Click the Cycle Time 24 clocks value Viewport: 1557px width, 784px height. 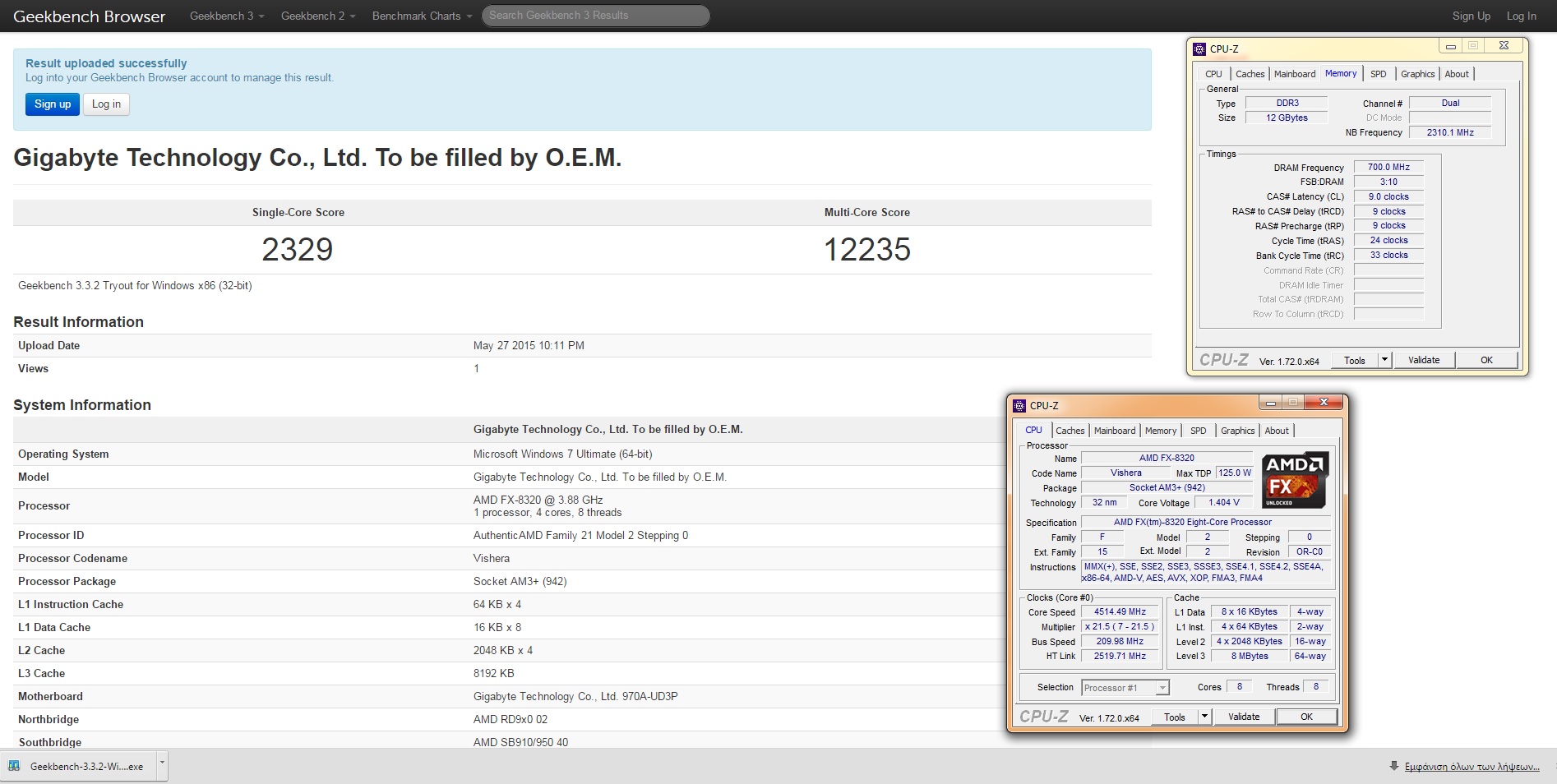(x=1388, y=241)
